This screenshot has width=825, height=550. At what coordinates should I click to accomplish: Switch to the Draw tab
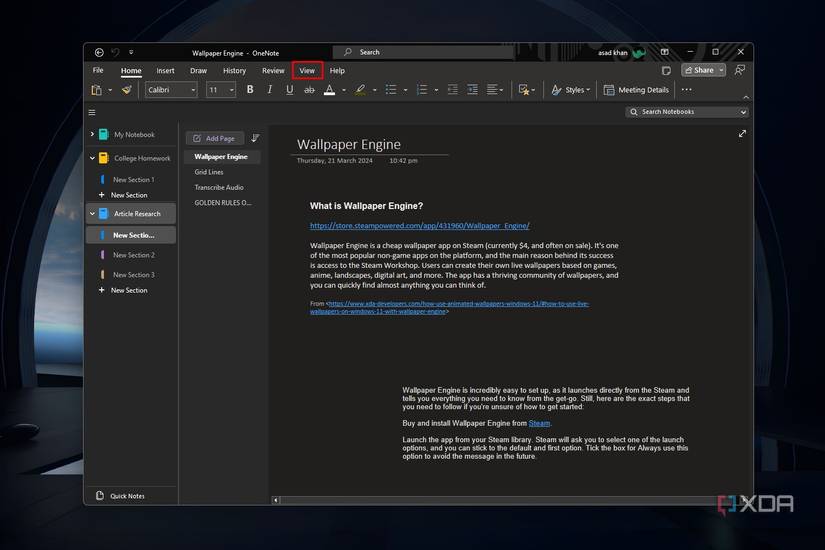198,71
